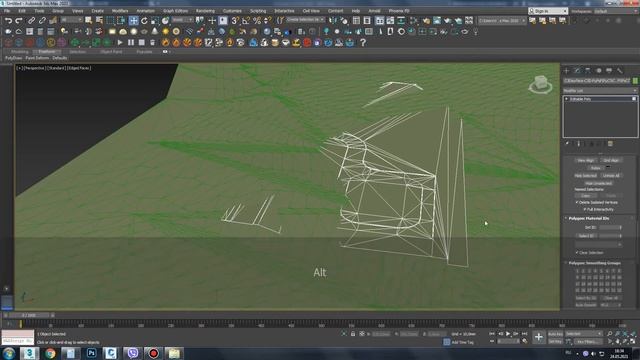
Task: Click the Stop square icon in toolbar
Action: (141, 42)
